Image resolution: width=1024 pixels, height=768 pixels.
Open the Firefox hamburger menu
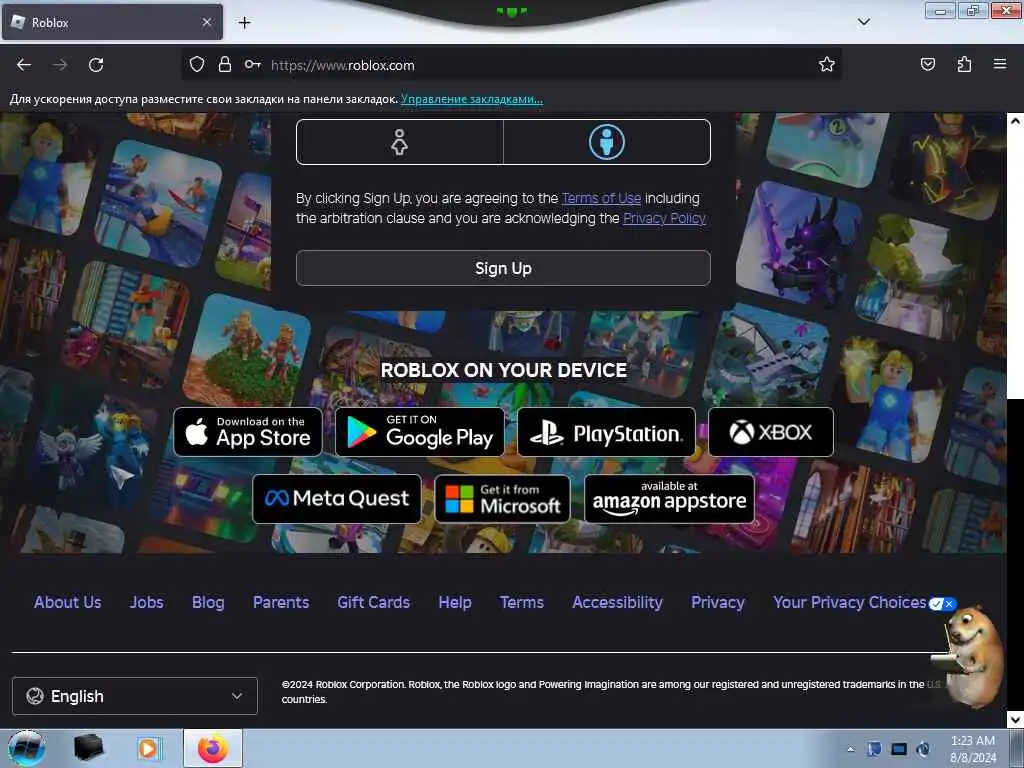(x=1000, y=64)
